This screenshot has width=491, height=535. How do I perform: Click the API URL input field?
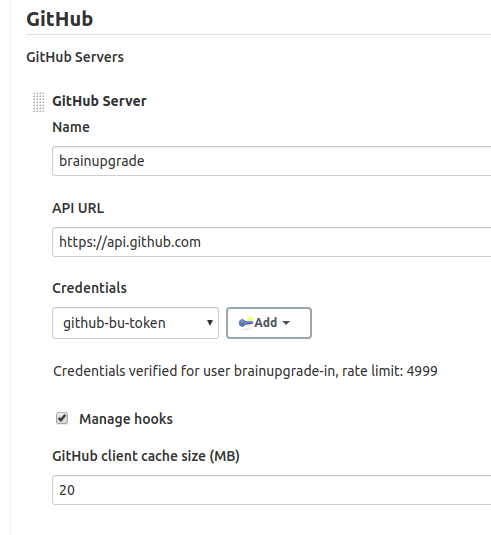tap(272, 242)
